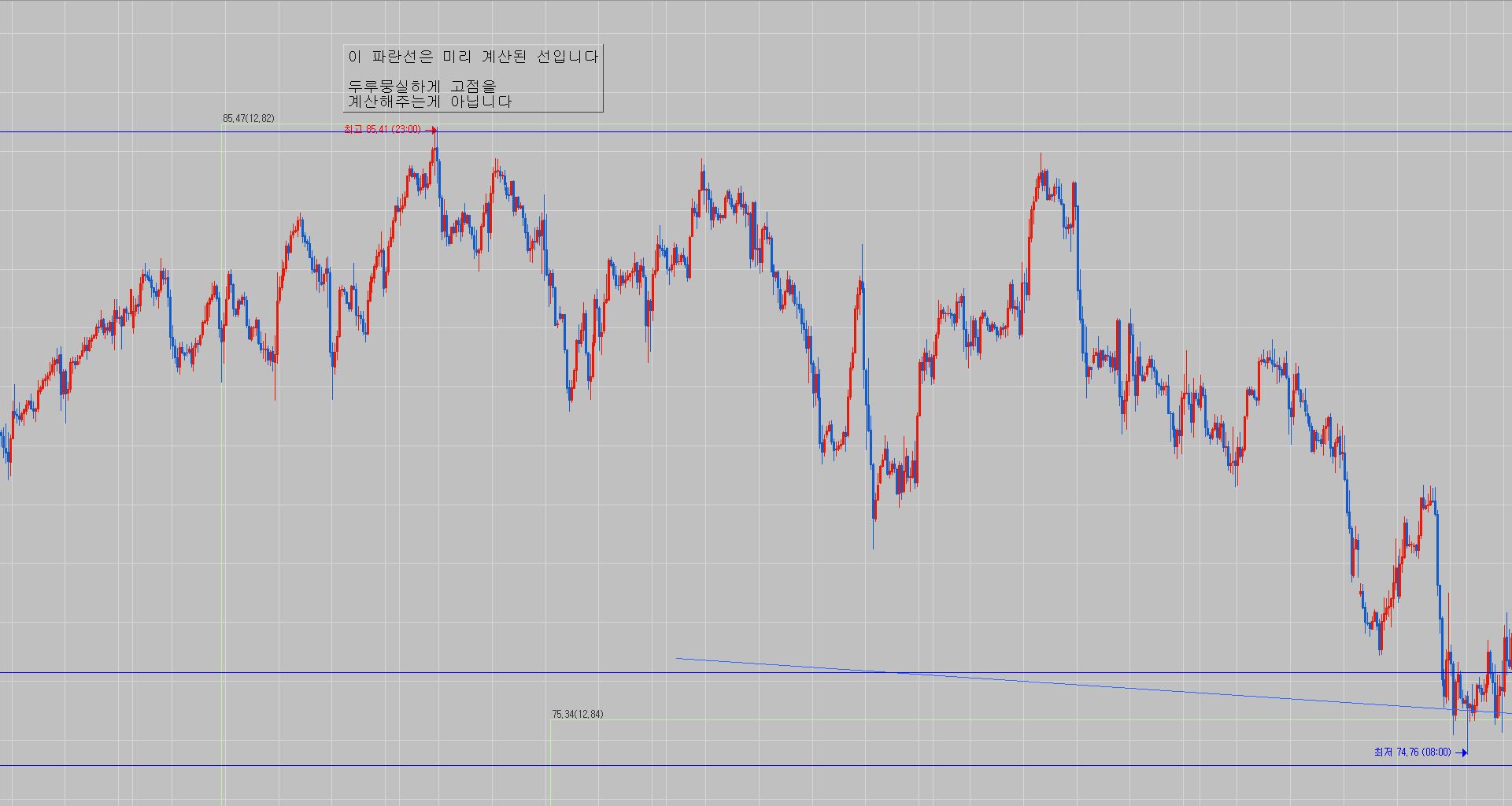Click the first line of annotation text

pyautogui.click(x=473, y=57)
